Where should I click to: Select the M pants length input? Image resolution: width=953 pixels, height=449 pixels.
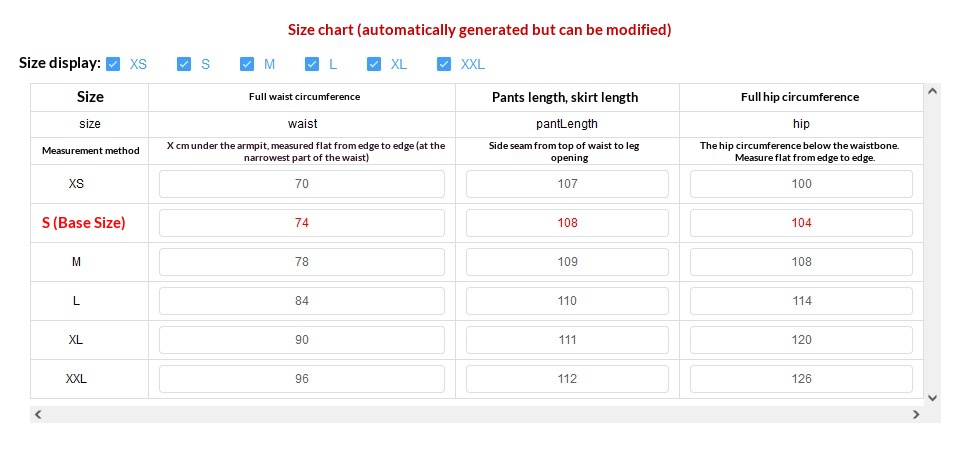[567, 262]
